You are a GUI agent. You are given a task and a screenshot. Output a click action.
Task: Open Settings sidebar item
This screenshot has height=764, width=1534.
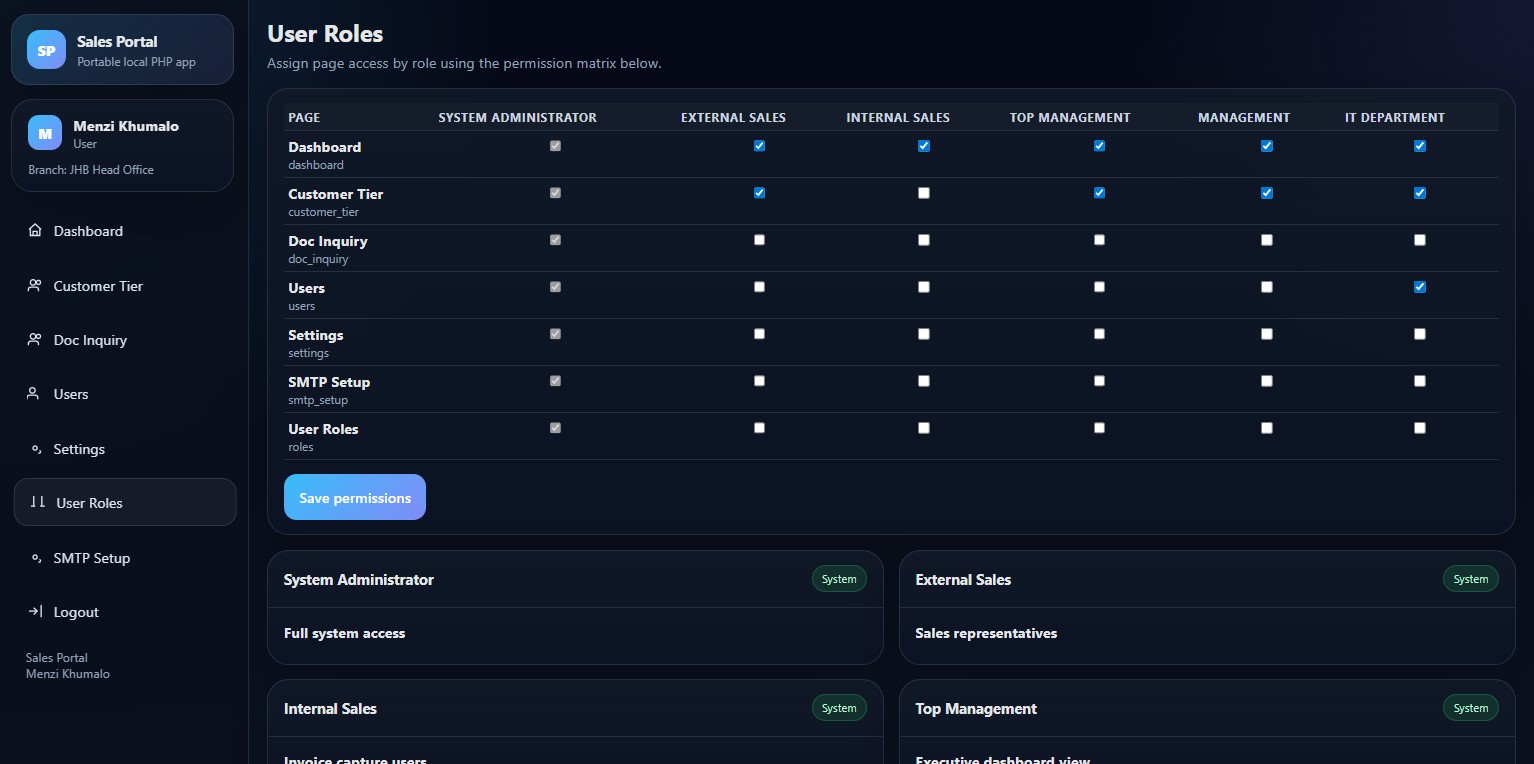(125, 449)
